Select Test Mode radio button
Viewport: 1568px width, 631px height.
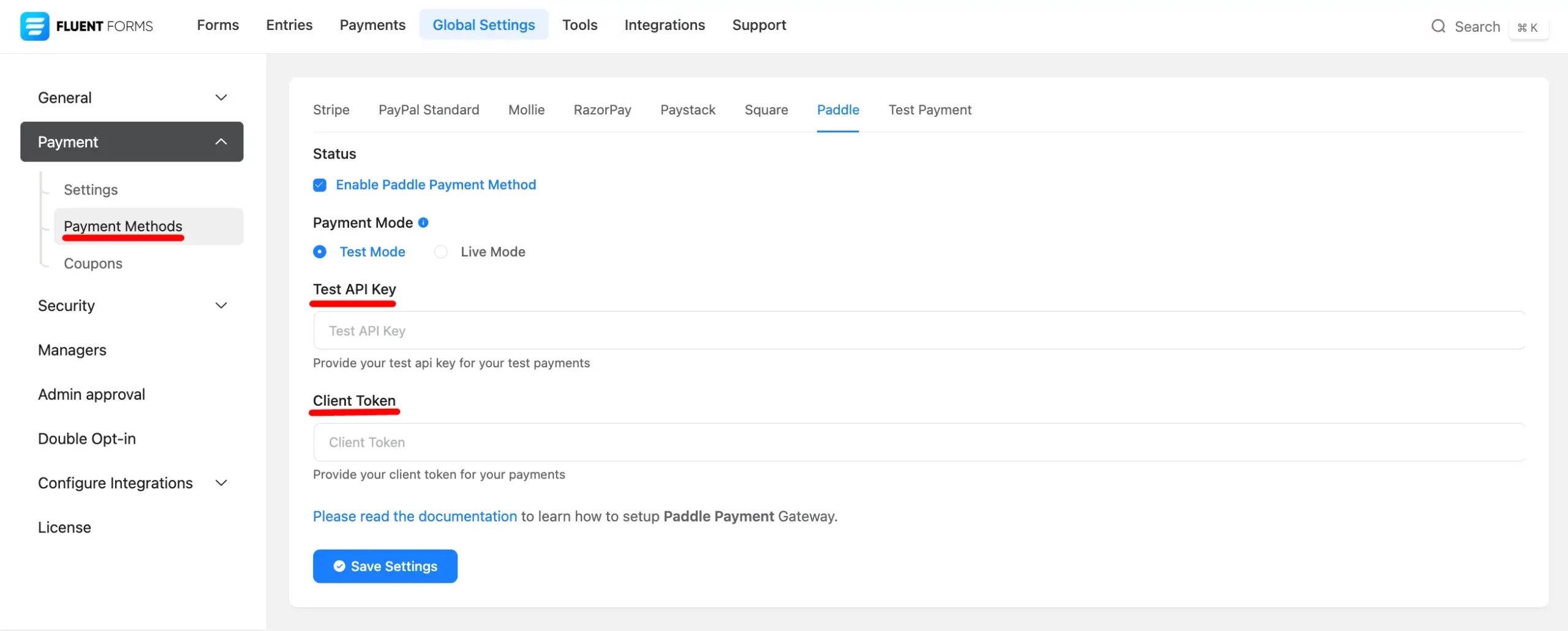point(320,252)
